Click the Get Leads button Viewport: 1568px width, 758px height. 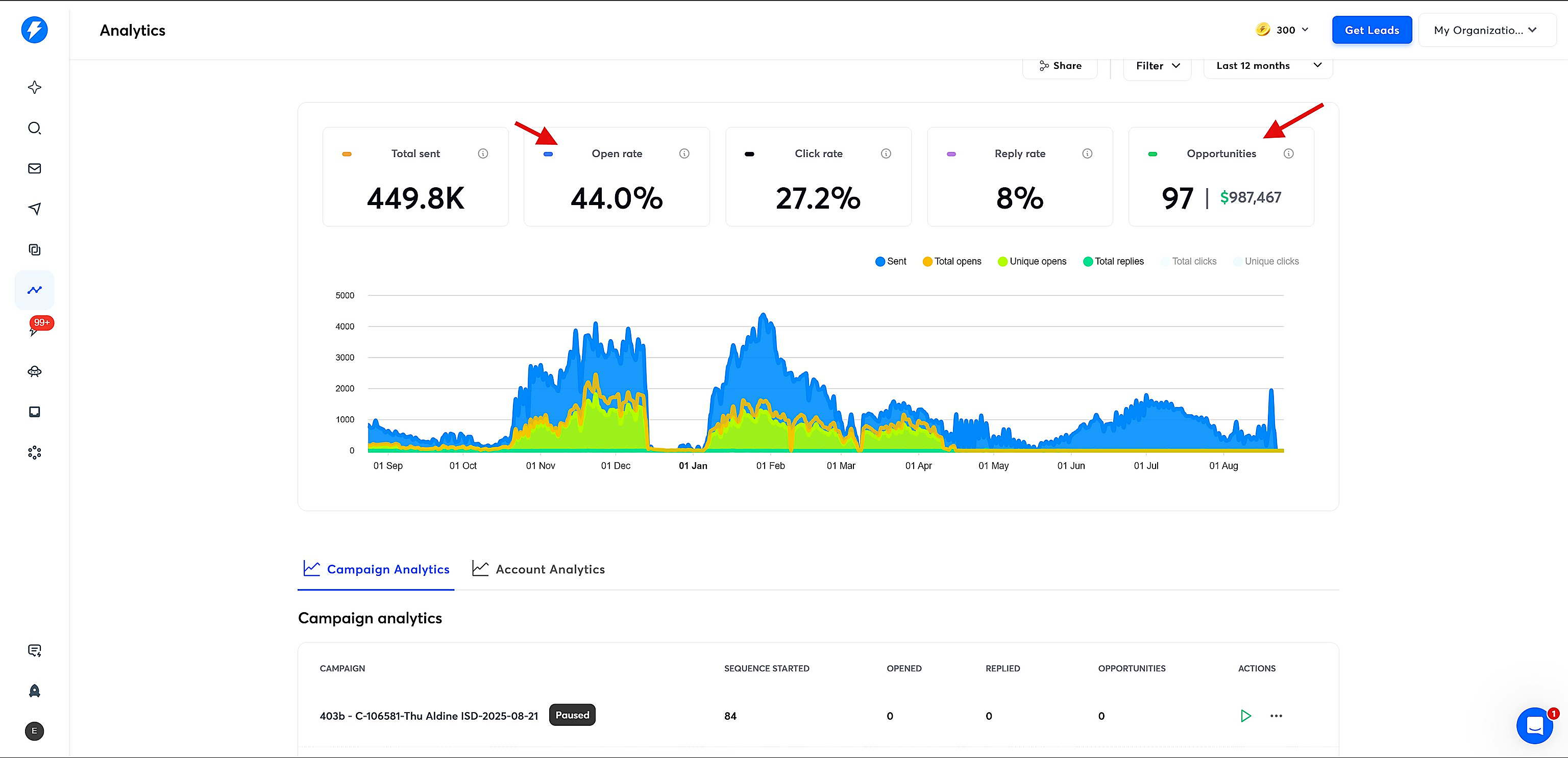(x=1371, y=30)
